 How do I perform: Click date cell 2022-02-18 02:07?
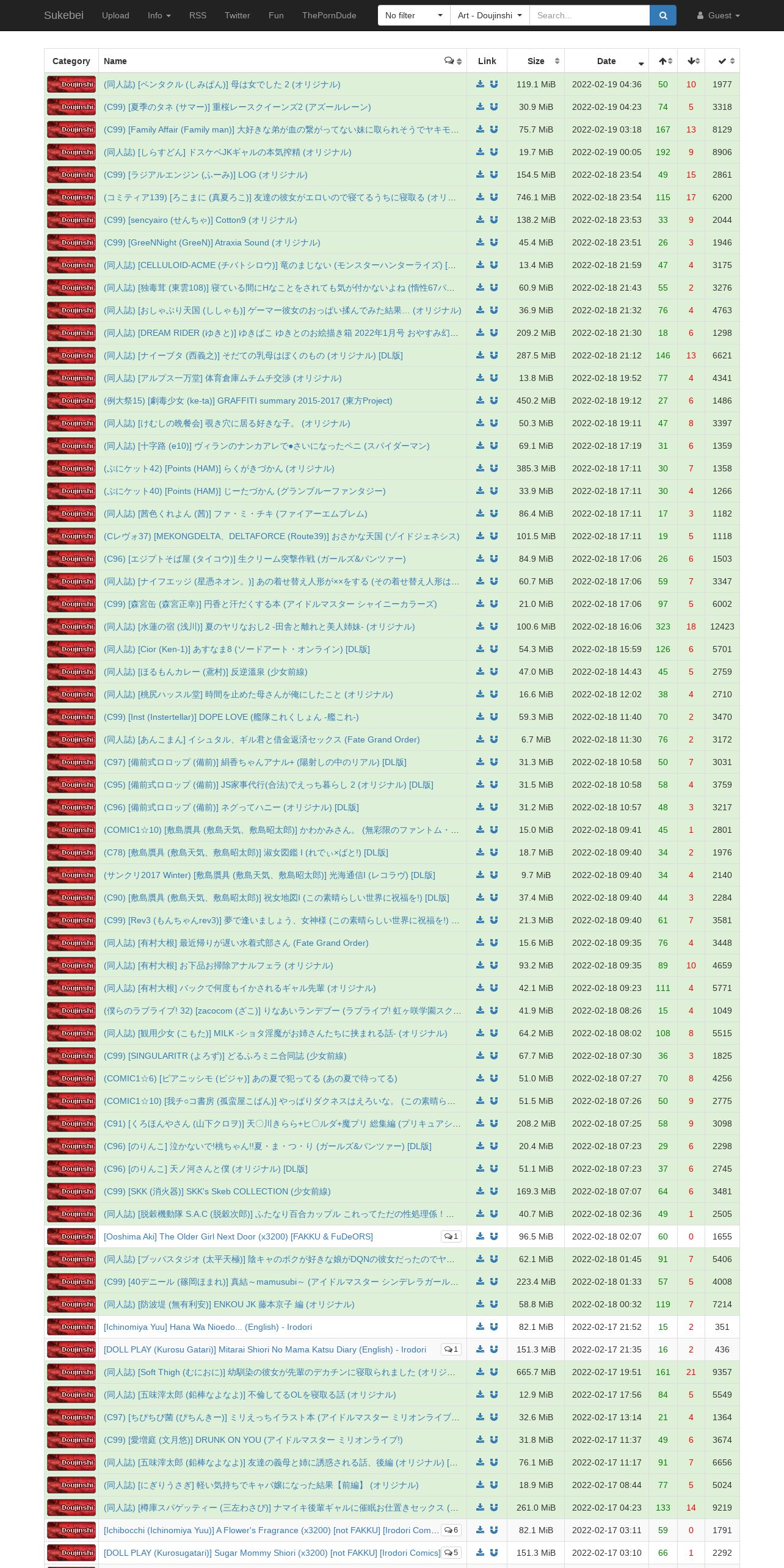click(607, 1236)
